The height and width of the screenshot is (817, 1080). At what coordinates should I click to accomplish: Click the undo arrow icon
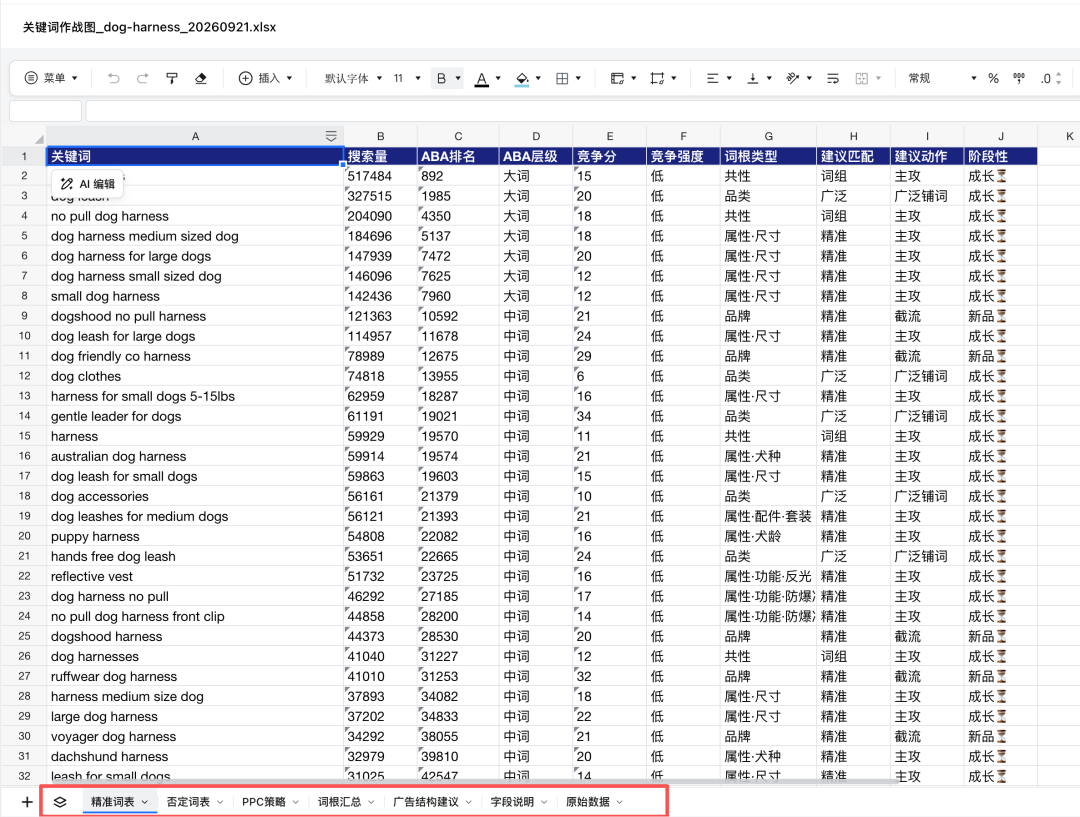coord(114,79)
